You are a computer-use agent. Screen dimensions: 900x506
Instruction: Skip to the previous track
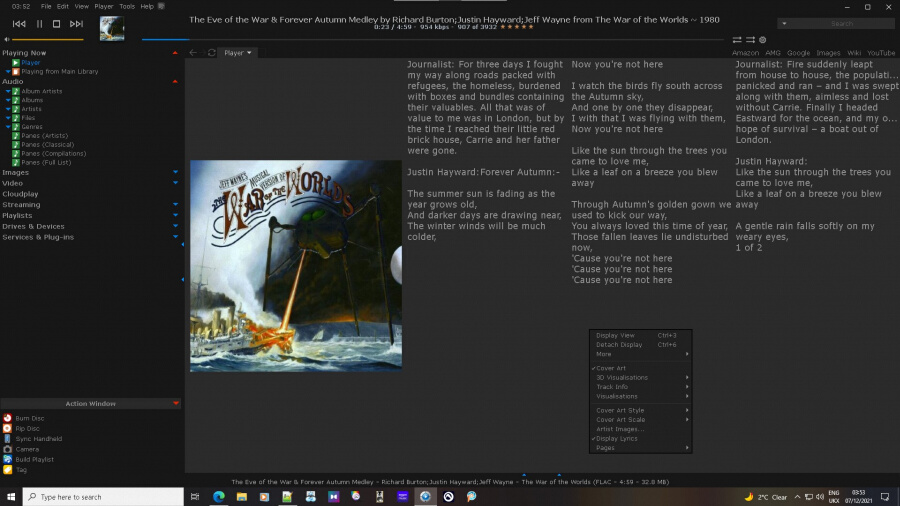coord(19,24)
